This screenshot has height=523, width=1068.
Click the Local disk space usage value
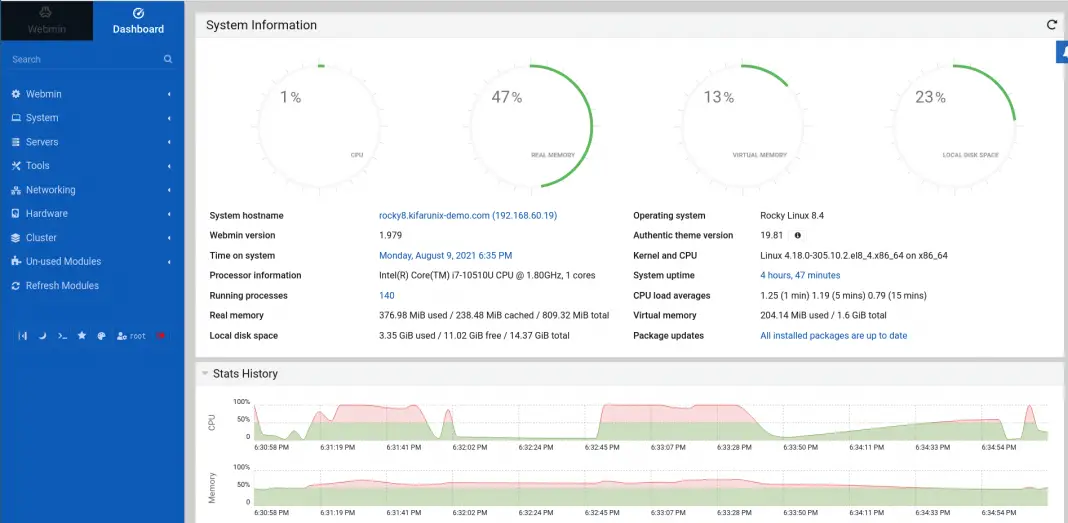click(474, 336)
